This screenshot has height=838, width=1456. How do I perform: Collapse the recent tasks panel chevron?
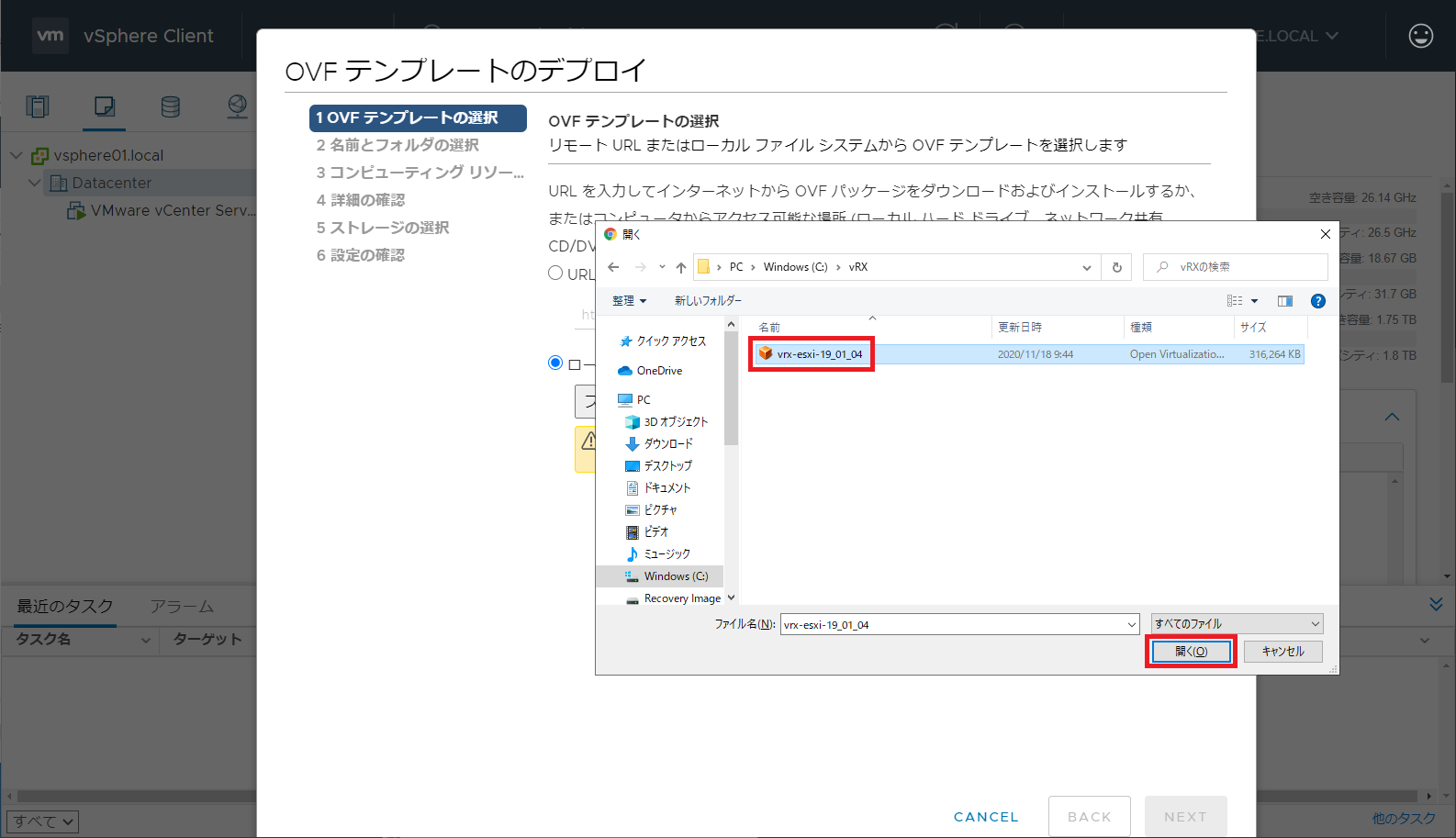click(1436, 604)
